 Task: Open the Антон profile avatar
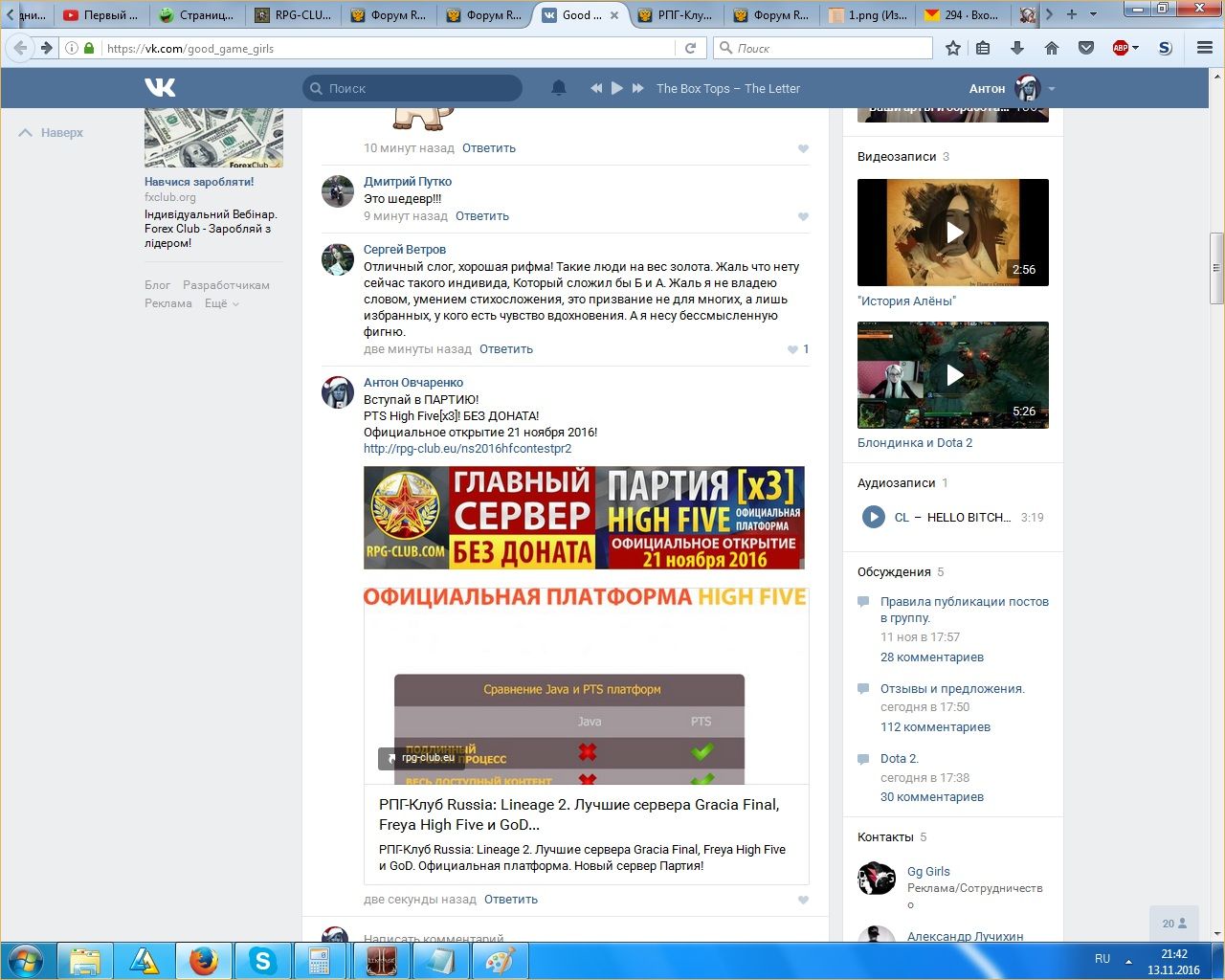pos(1028,88)
